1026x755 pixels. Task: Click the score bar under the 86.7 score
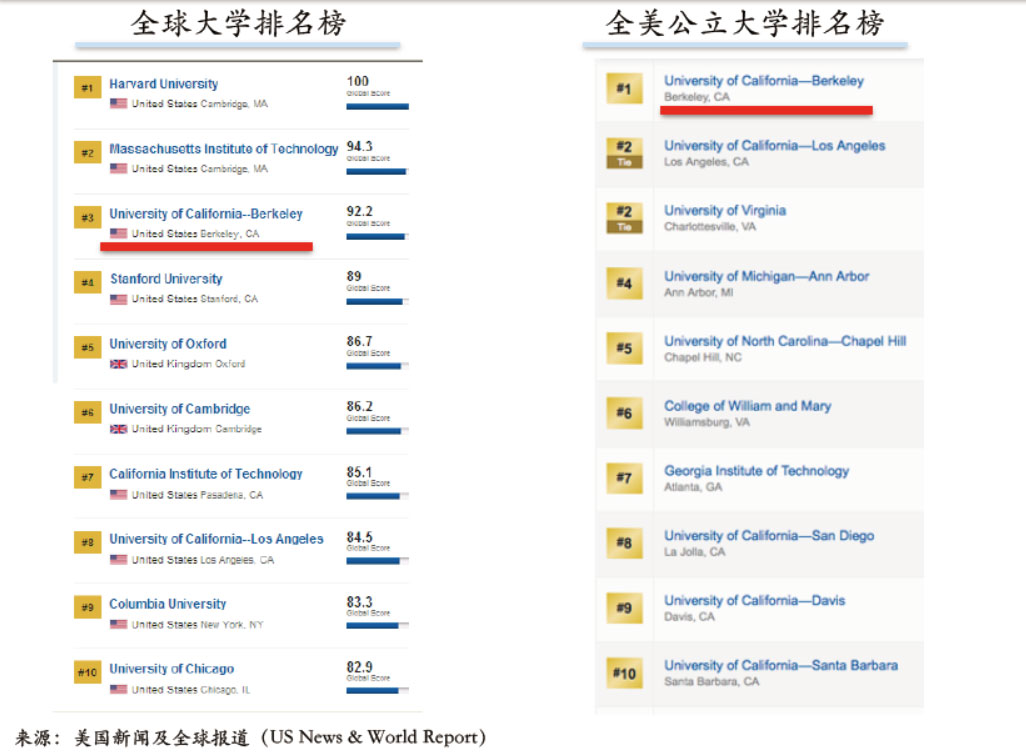point(378,366)
